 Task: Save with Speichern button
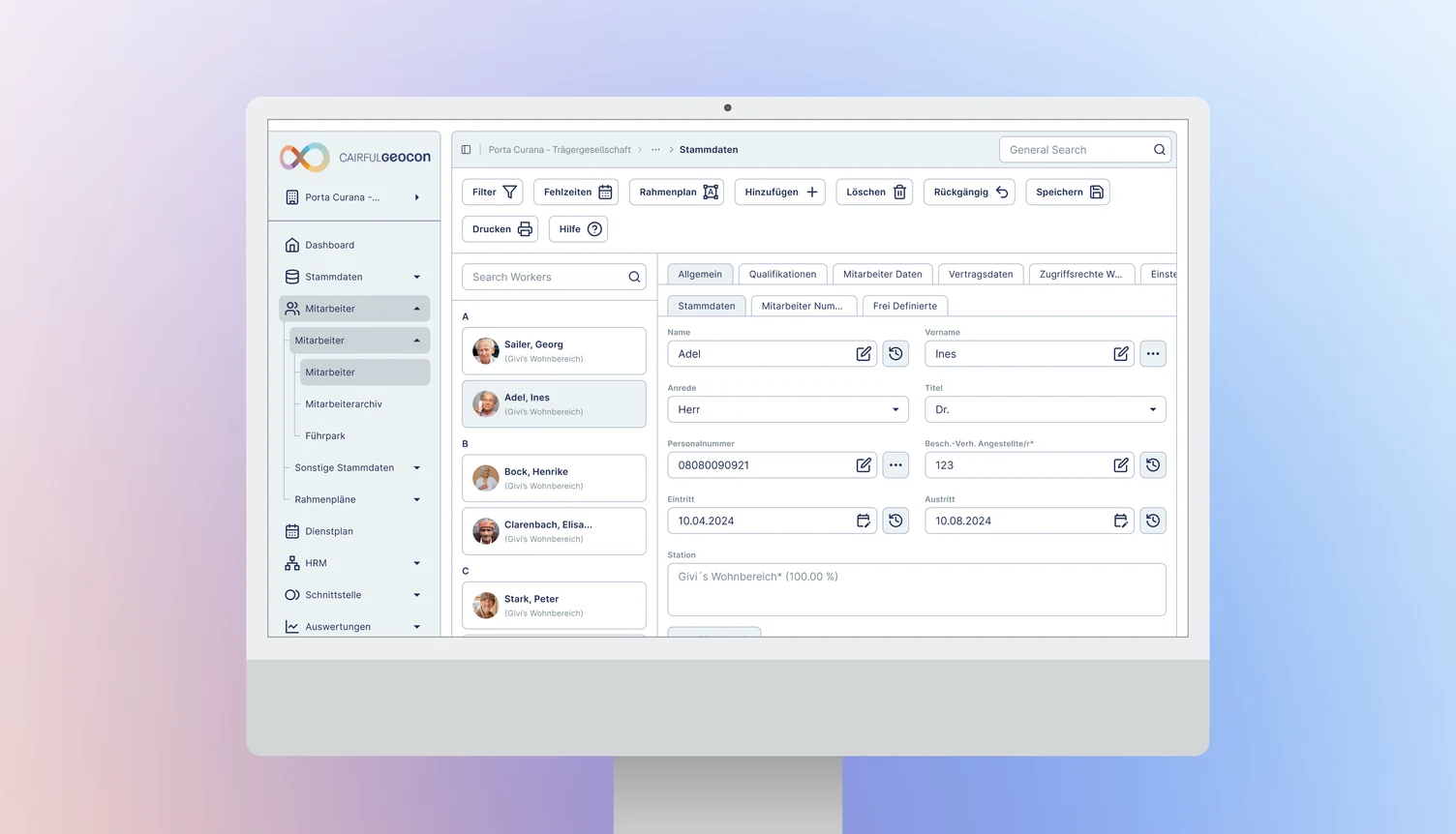click(x=1068, y=192)
